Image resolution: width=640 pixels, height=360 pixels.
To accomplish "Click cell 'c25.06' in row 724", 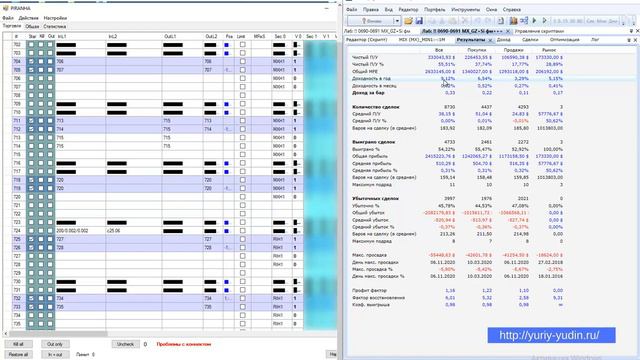I will pos(113,231).
